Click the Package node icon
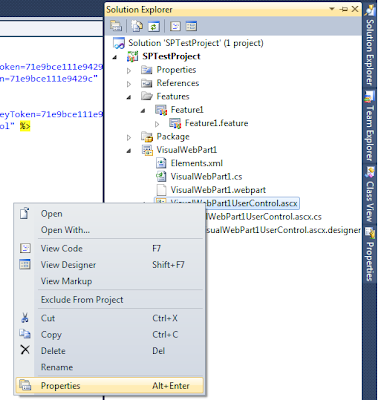This screenshot has height=400, width=378. click(x=147, y=136)
